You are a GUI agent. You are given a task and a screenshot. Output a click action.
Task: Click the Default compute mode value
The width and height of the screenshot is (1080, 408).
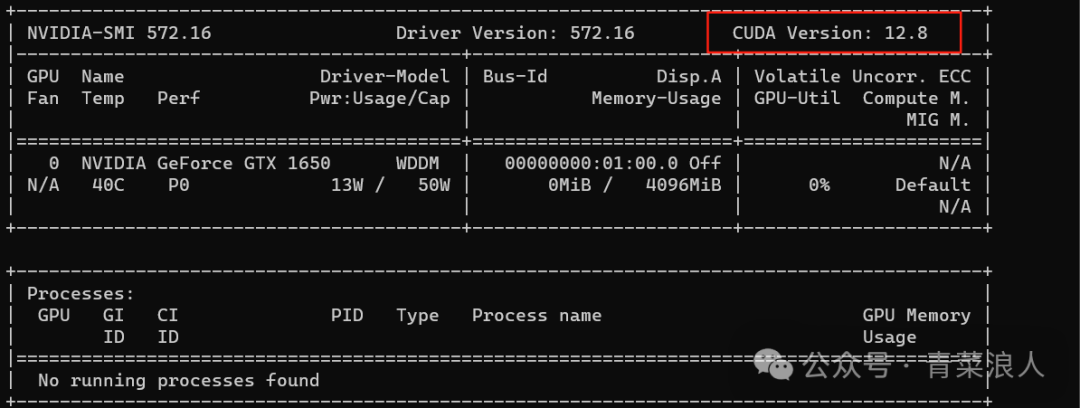pyautogui.click(x=933, y=185)
